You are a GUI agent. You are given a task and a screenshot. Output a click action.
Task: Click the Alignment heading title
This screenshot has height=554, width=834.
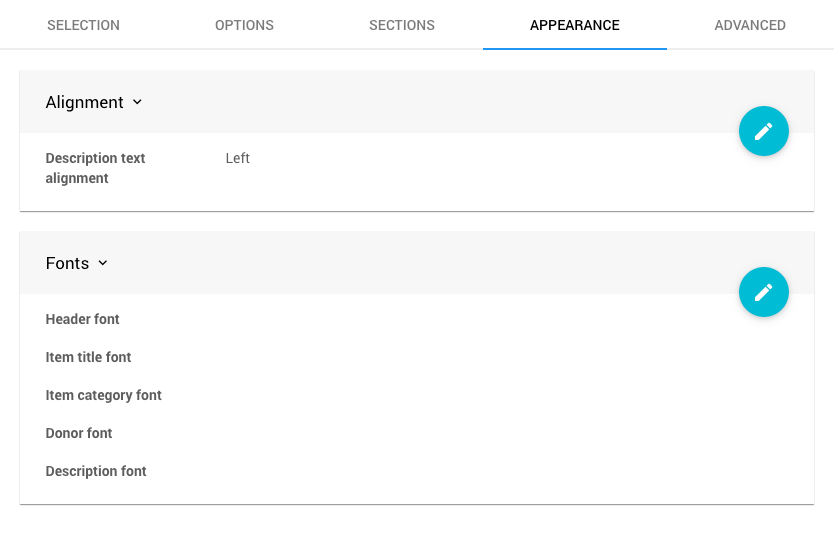pos(84,102)
